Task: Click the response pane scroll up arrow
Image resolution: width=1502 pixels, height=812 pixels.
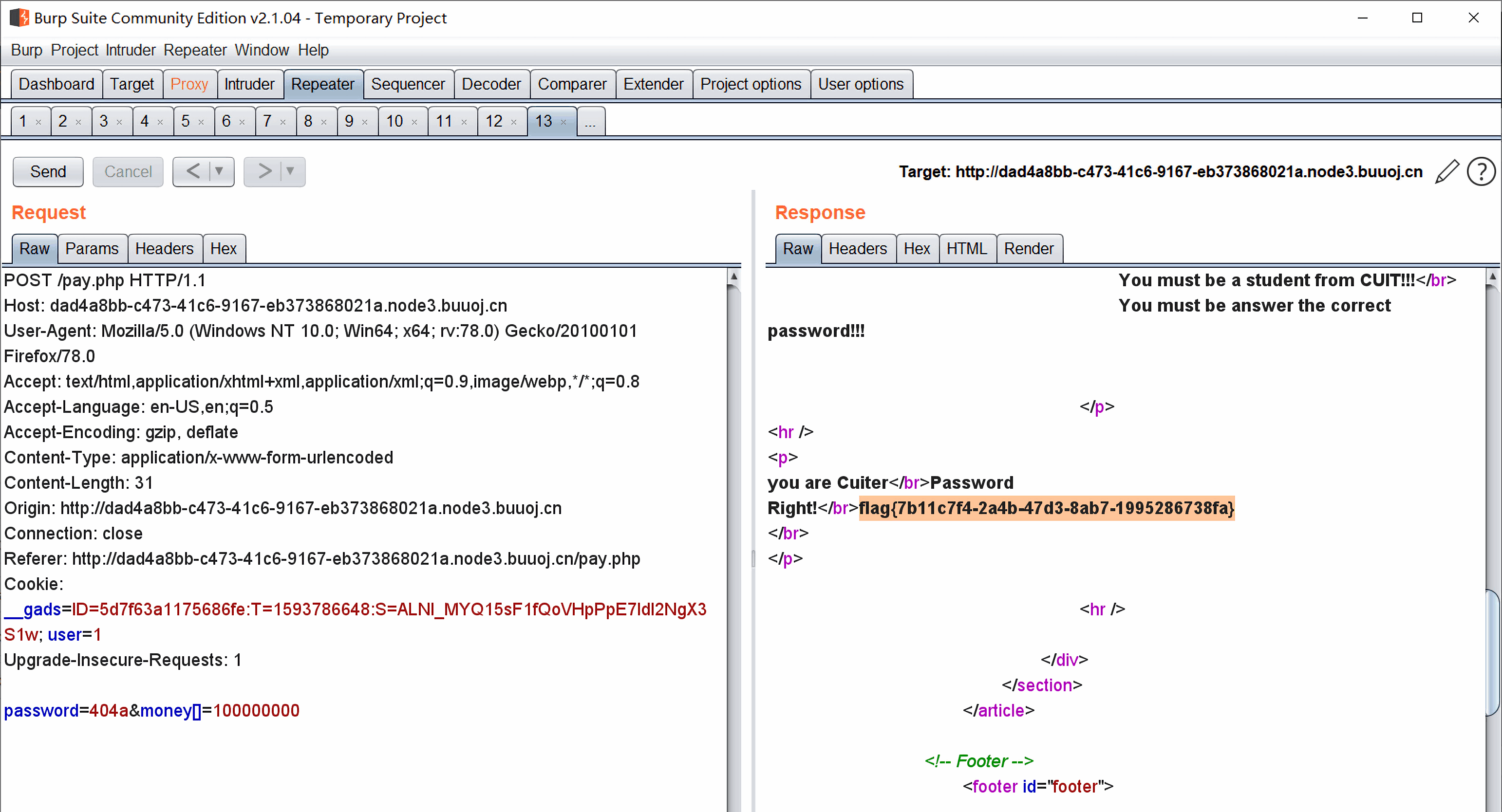Action: [x=1492, y=277]
